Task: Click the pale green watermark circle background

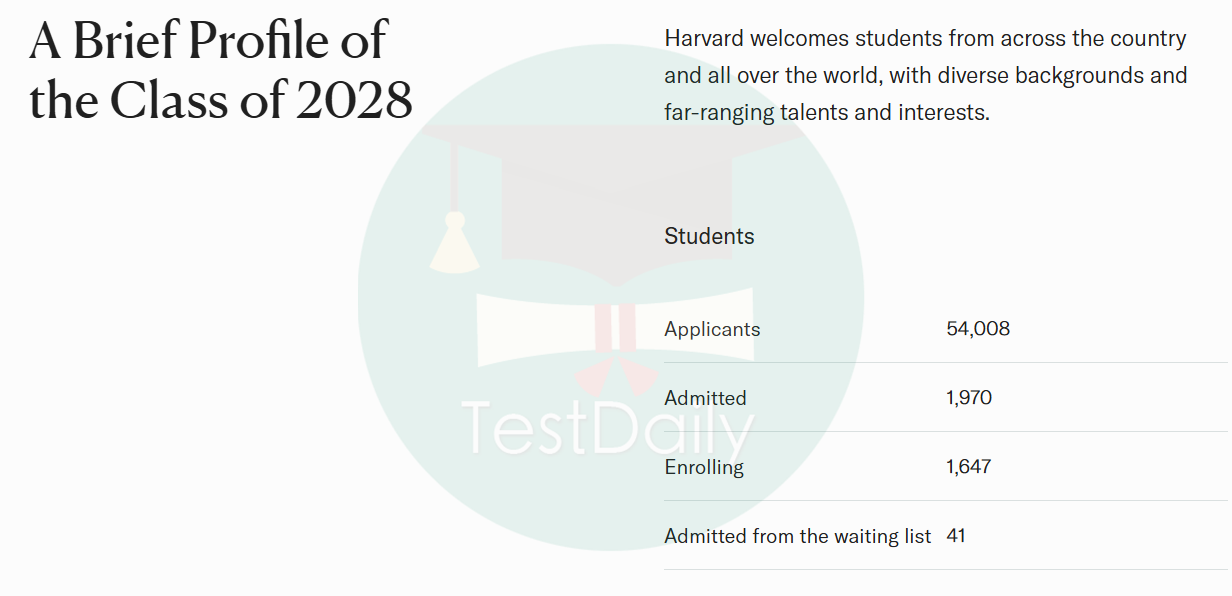Action: 610,298
